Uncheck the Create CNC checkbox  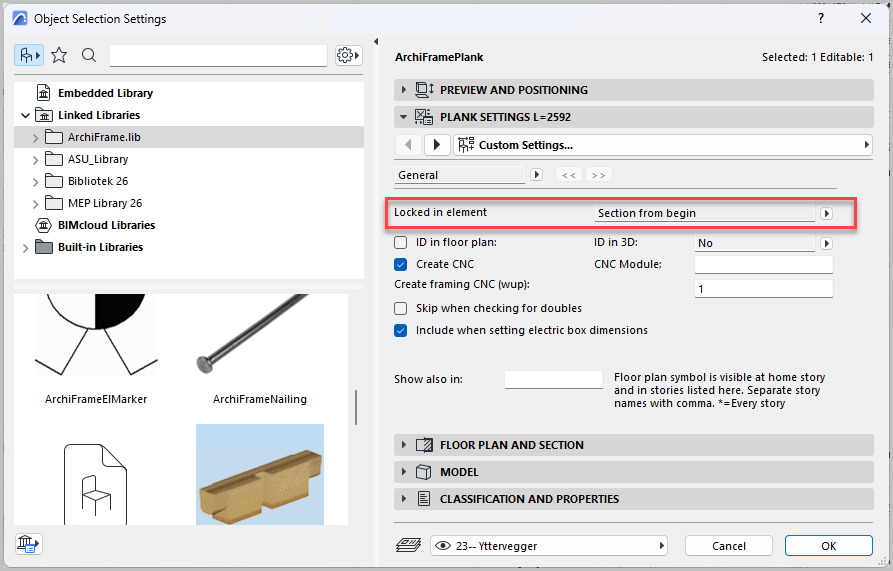point(401,265)
